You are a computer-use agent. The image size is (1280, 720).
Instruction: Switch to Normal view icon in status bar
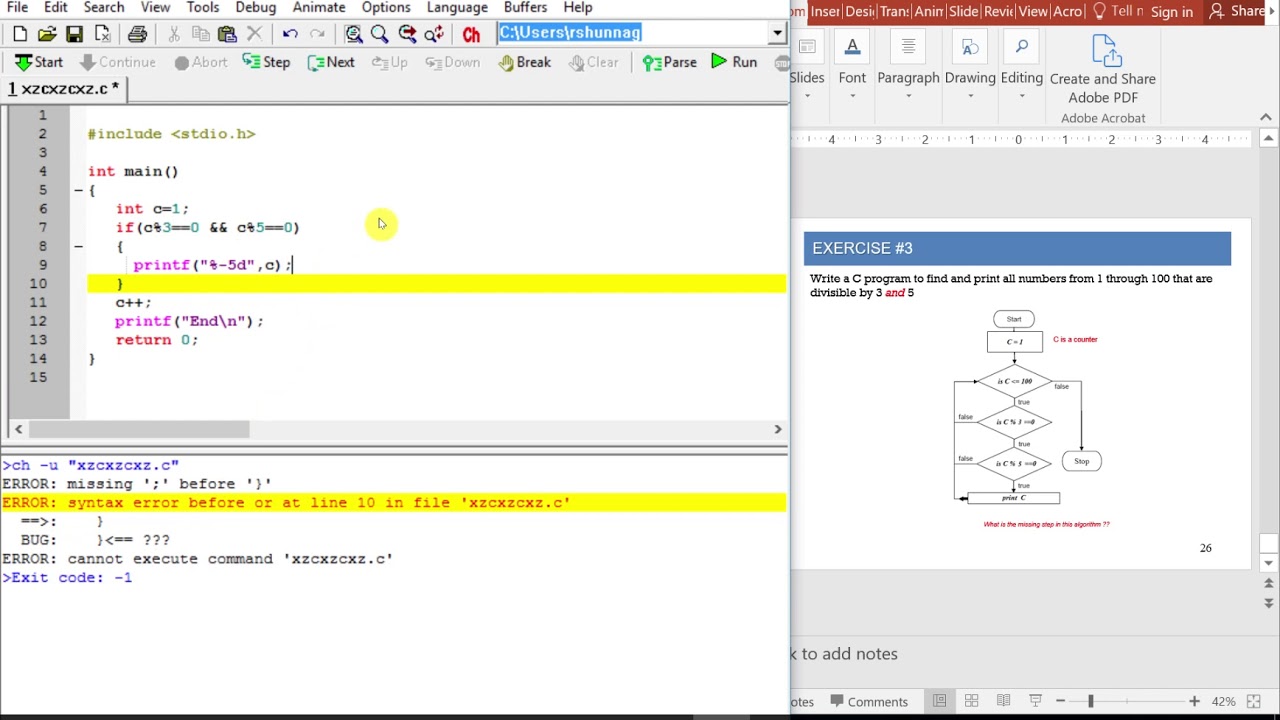[939, 701]
